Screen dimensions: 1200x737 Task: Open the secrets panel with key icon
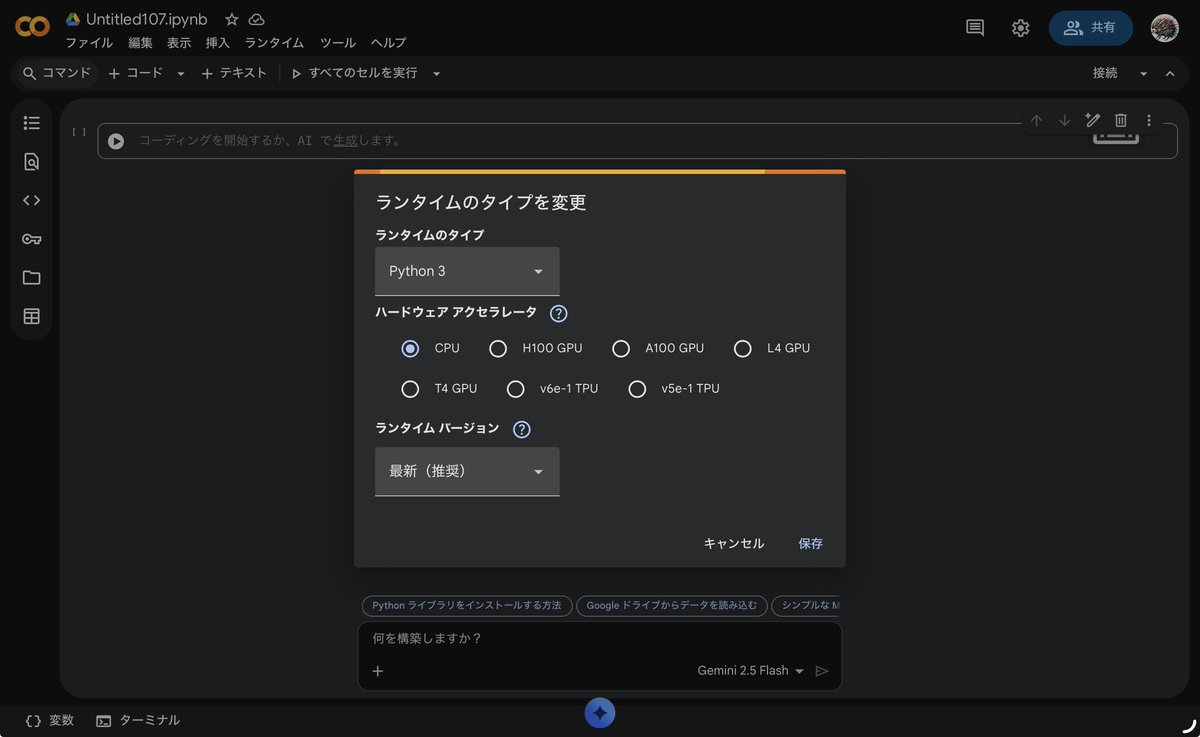pos(31,239)
